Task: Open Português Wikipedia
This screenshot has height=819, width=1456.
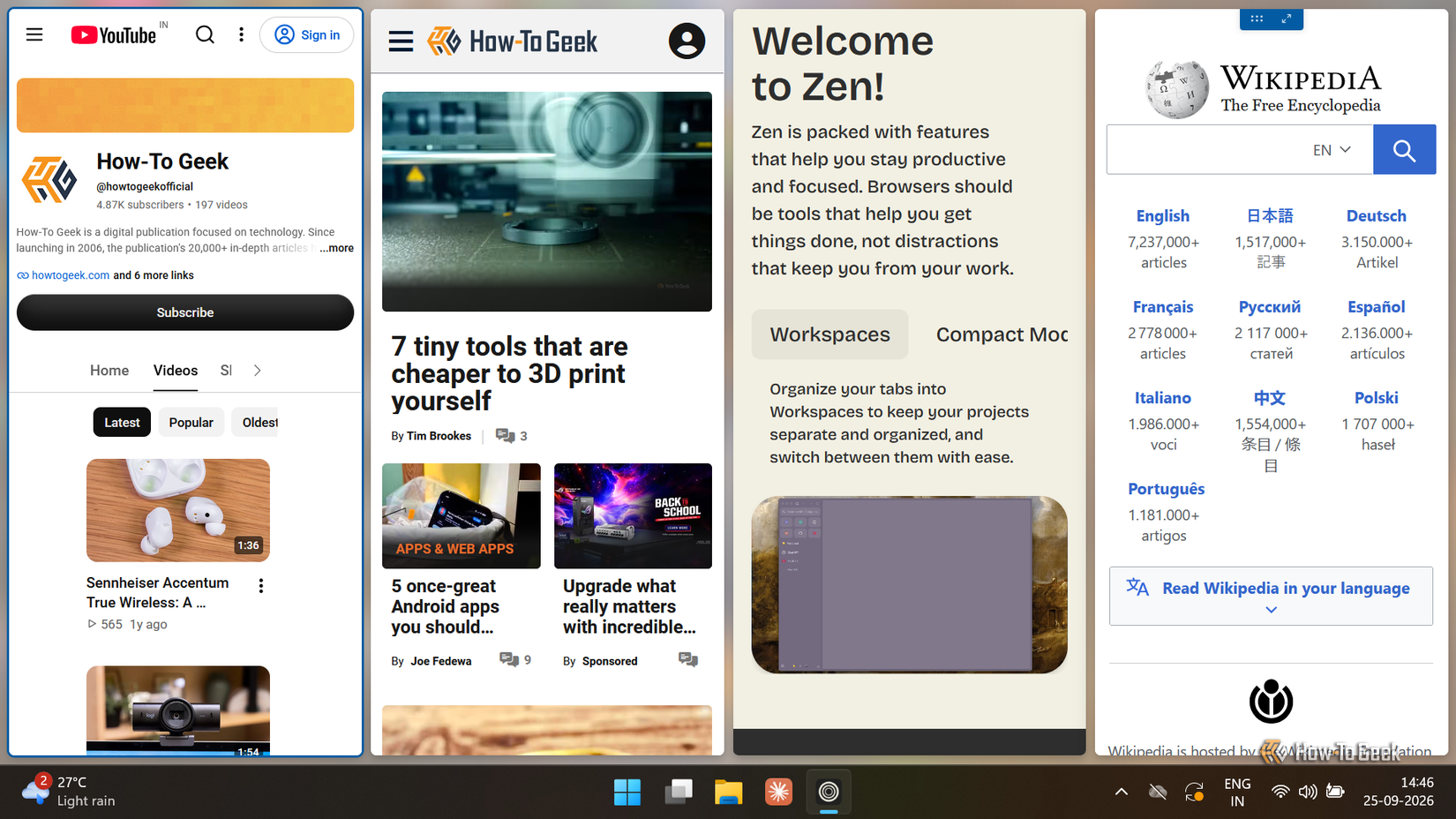Action: (1166, 489)
